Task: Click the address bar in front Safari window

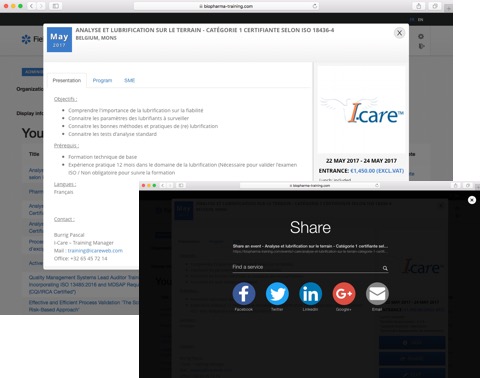Action: tap(310, 185)
